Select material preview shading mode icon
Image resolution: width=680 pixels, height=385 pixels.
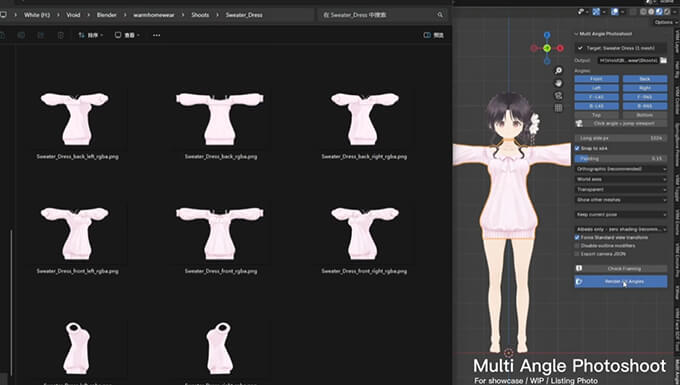(659, 12)
